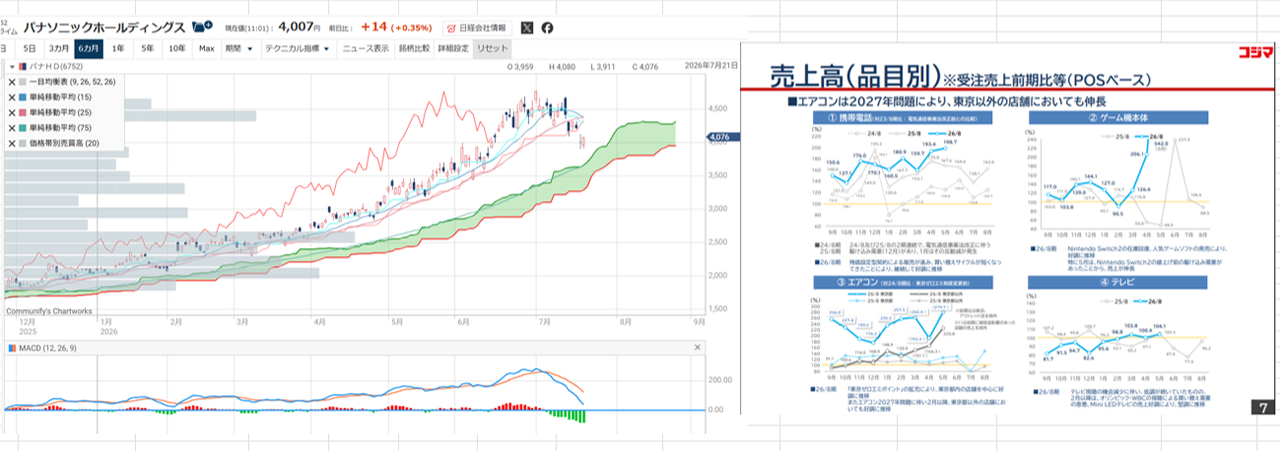
Task: Click blue swatch of 単純移動平均 (15)
Action: point(23,97)
